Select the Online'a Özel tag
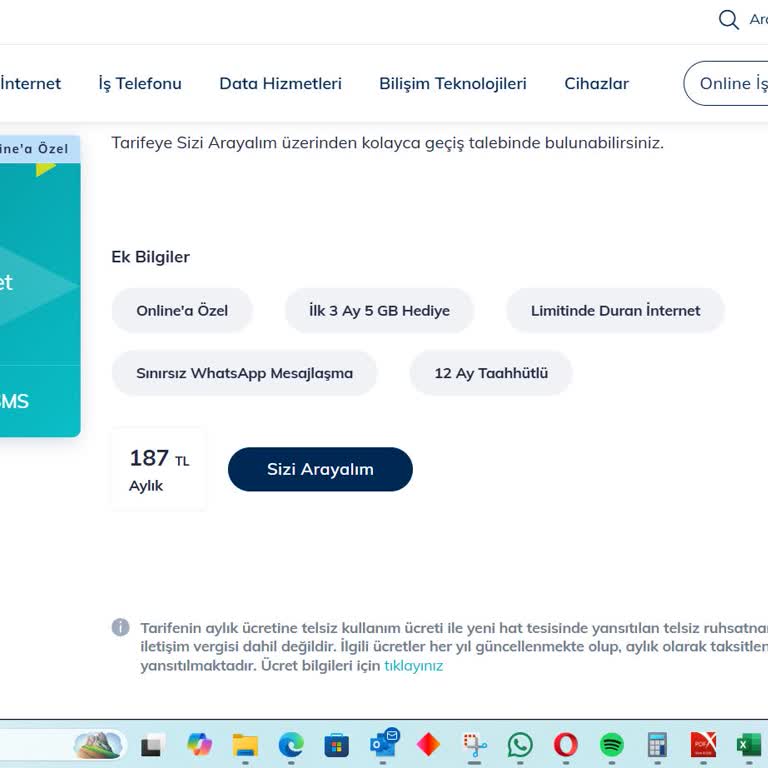This screenshot has width=768, height=768. tap(182, 311)
